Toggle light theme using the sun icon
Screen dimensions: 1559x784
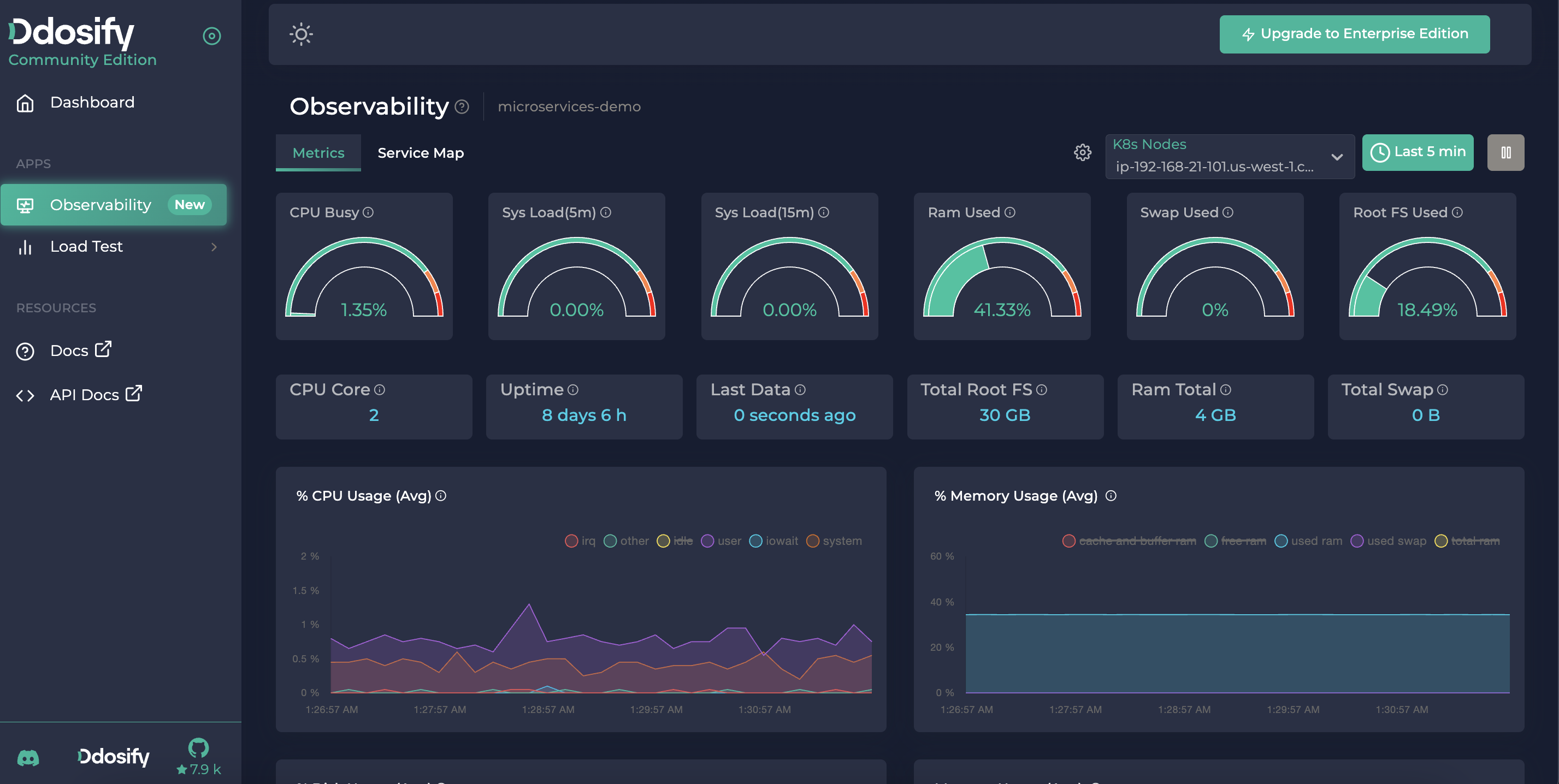pos(301,34)
